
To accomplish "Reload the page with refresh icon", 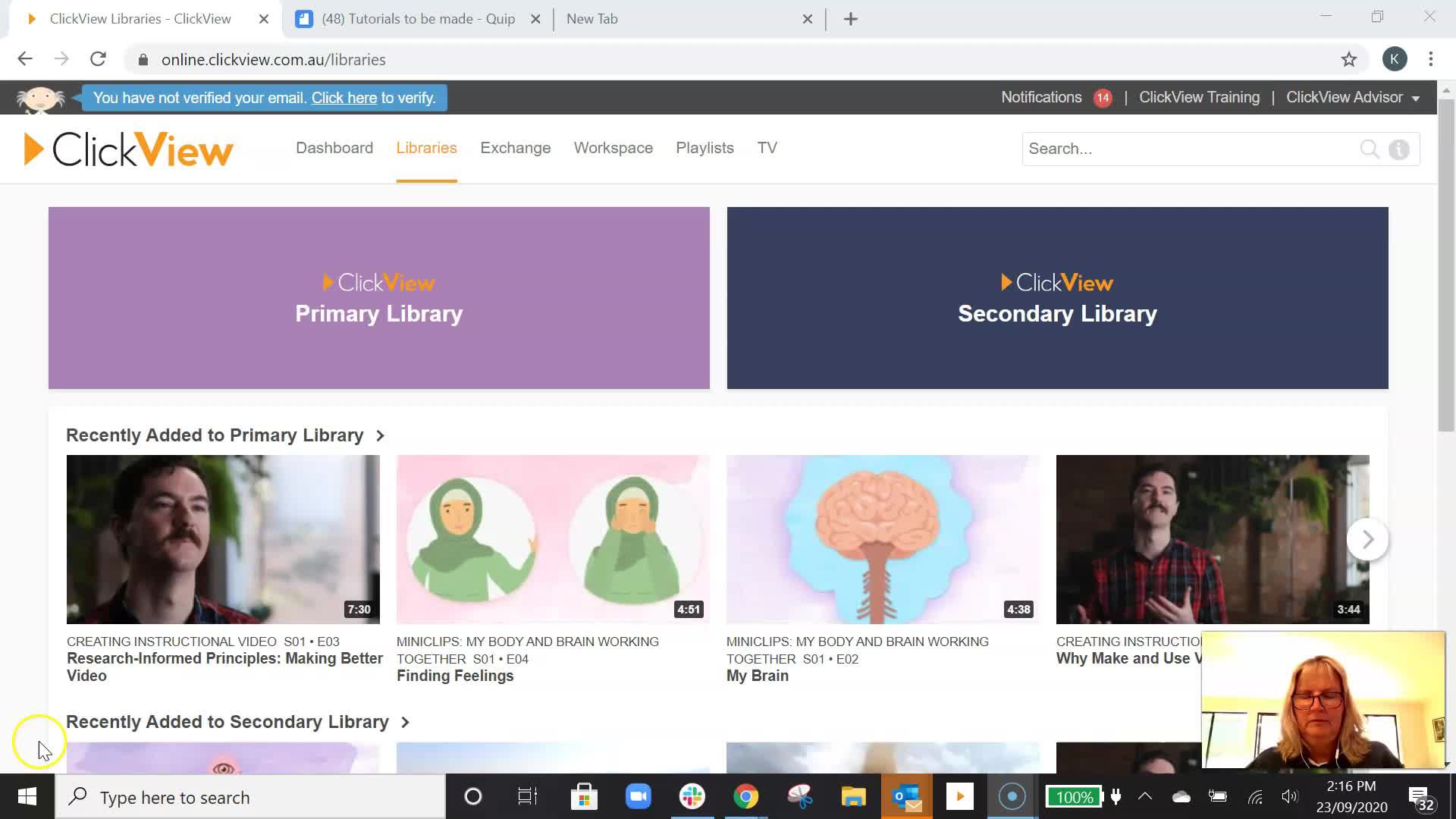I will point(98,59).
